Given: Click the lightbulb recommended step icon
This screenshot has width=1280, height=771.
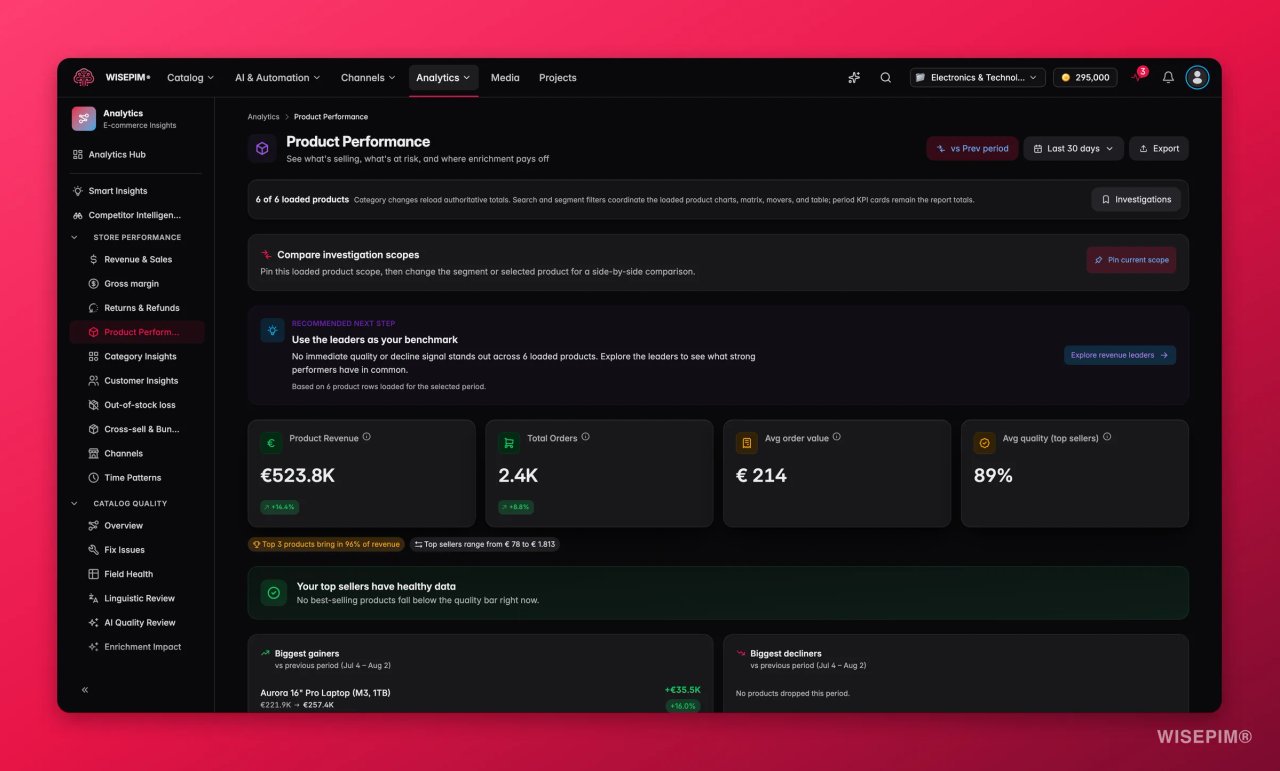Looking at the screenshot, I should (272, 331).
